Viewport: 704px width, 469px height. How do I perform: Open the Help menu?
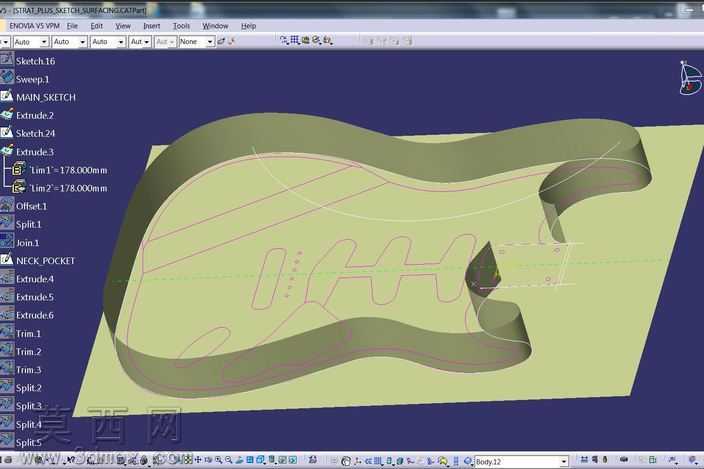coord(249,26)
